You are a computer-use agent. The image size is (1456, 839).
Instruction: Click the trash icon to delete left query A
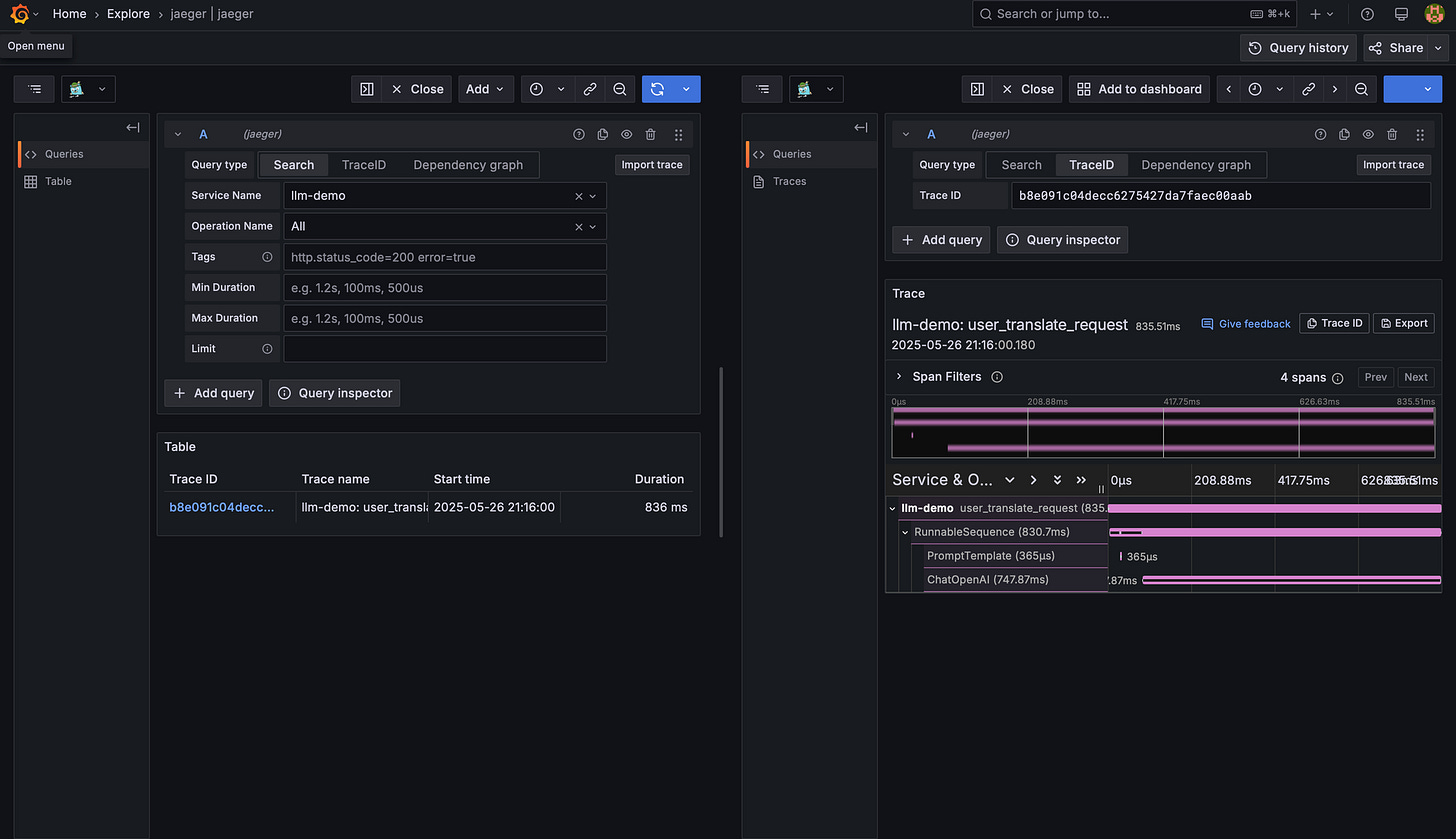(651, 134)
